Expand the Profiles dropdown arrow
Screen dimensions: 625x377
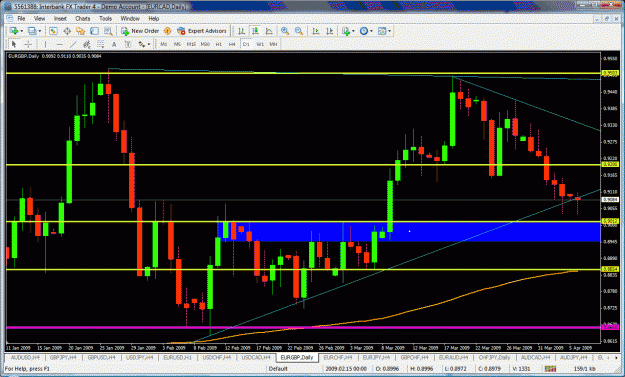tap(39, 31)
